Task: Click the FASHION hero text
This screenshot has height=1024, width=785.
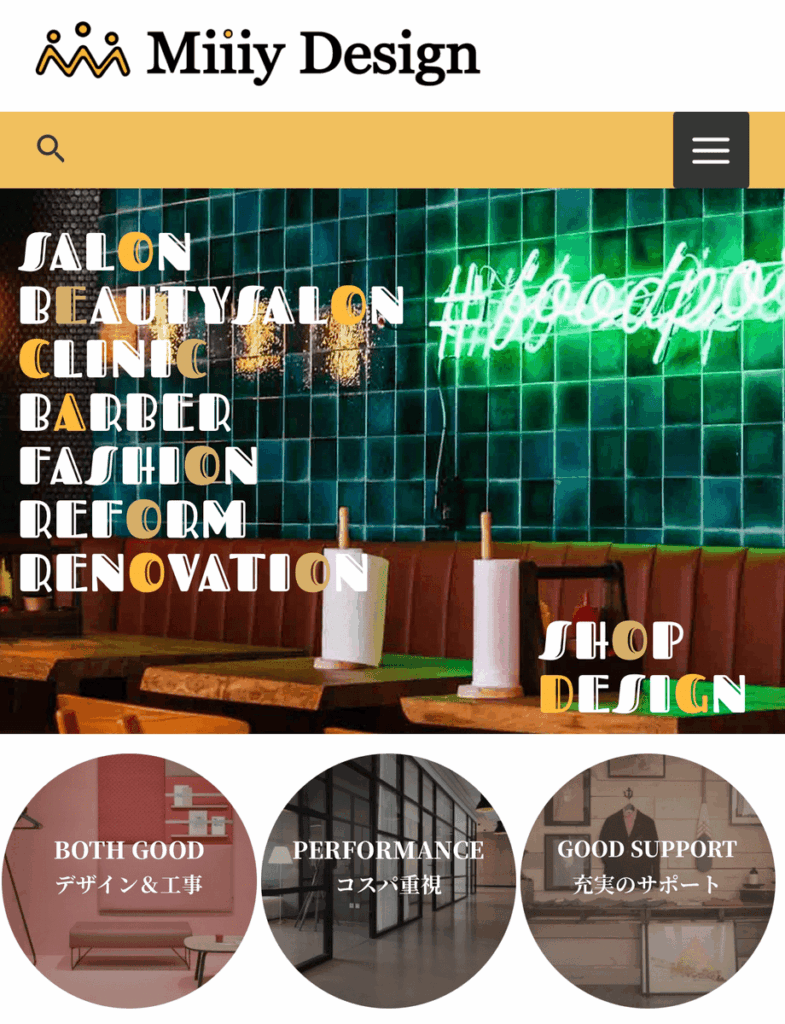Action: [138, 466]
